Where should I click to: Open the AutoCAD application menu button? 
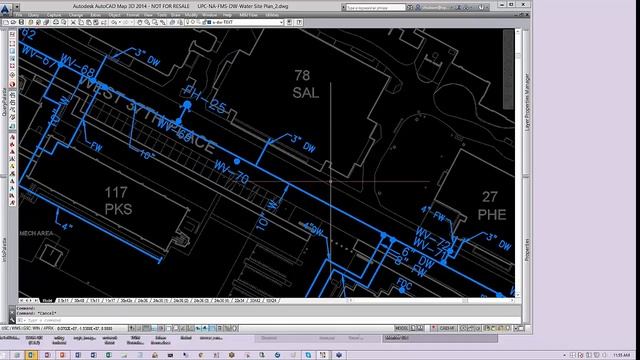point(5,8)
